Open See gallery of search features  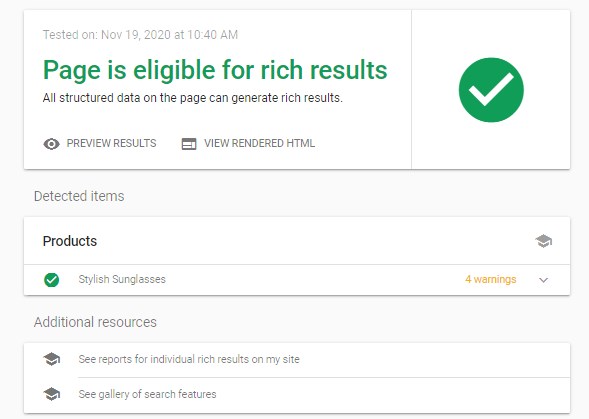147,394
